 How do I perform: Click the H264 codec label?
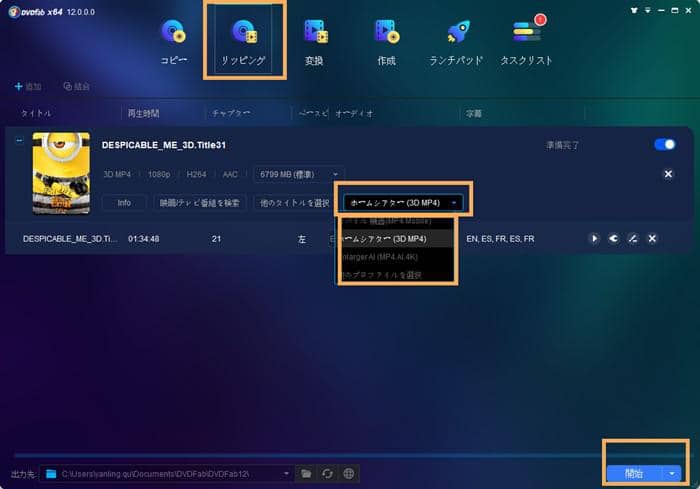pyautogui.click(x=196, y=174)
